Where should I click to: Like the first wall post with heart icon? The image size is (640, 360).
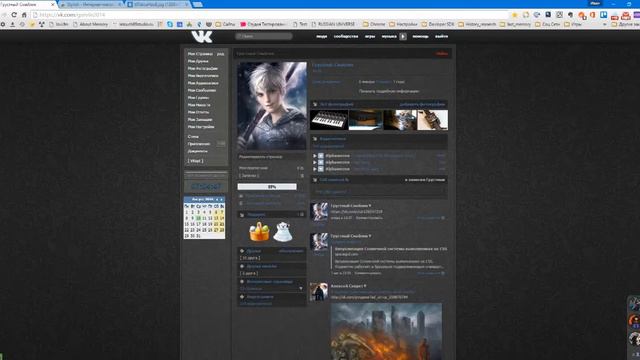pyautogui.click(x=443, y=218)
